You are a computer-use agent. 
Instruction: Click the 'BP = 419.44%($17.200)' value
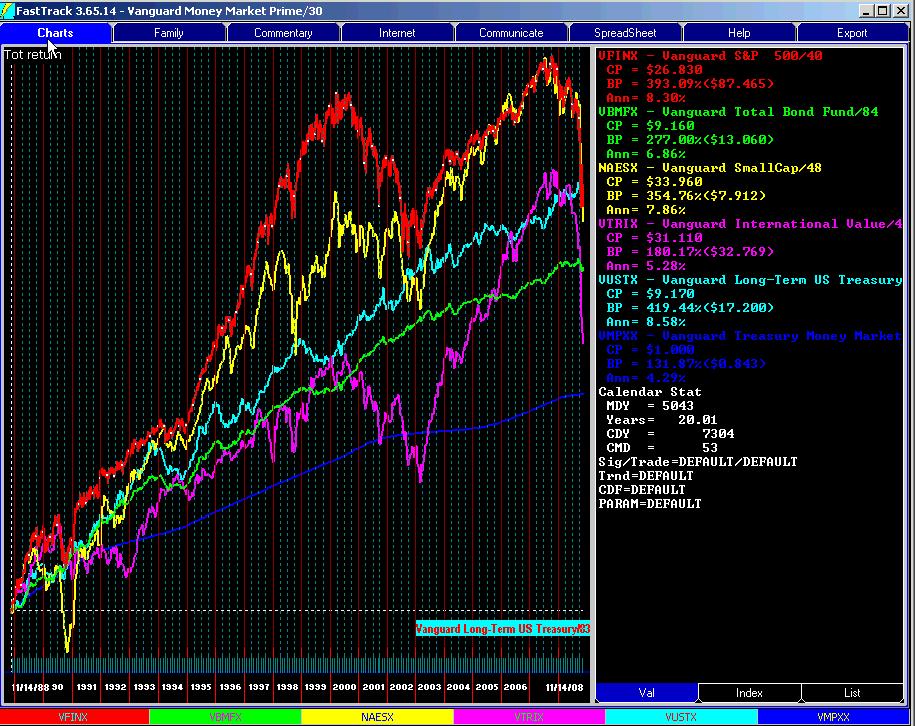pyautogui.click(x=690, y=308)
